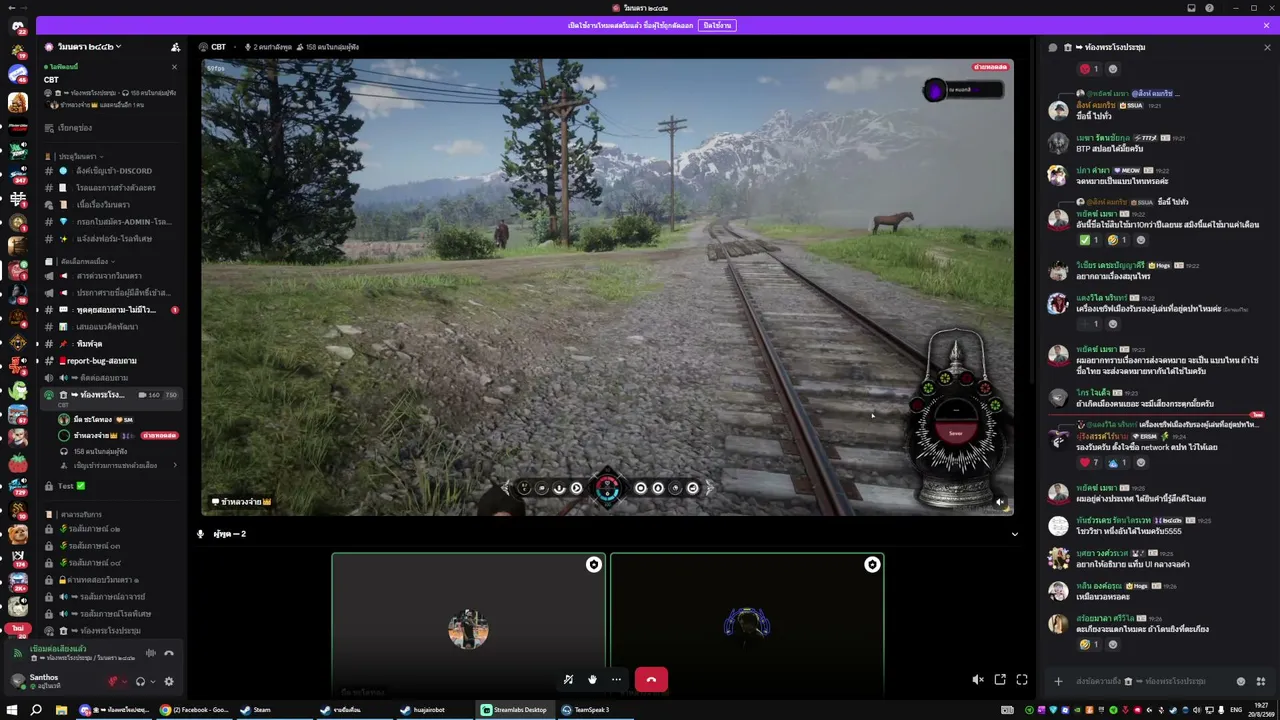This screenshot has width=1280, height=720.
Task: Collapse the speakers section with the chevron
Action: [x=1014, y=534]
